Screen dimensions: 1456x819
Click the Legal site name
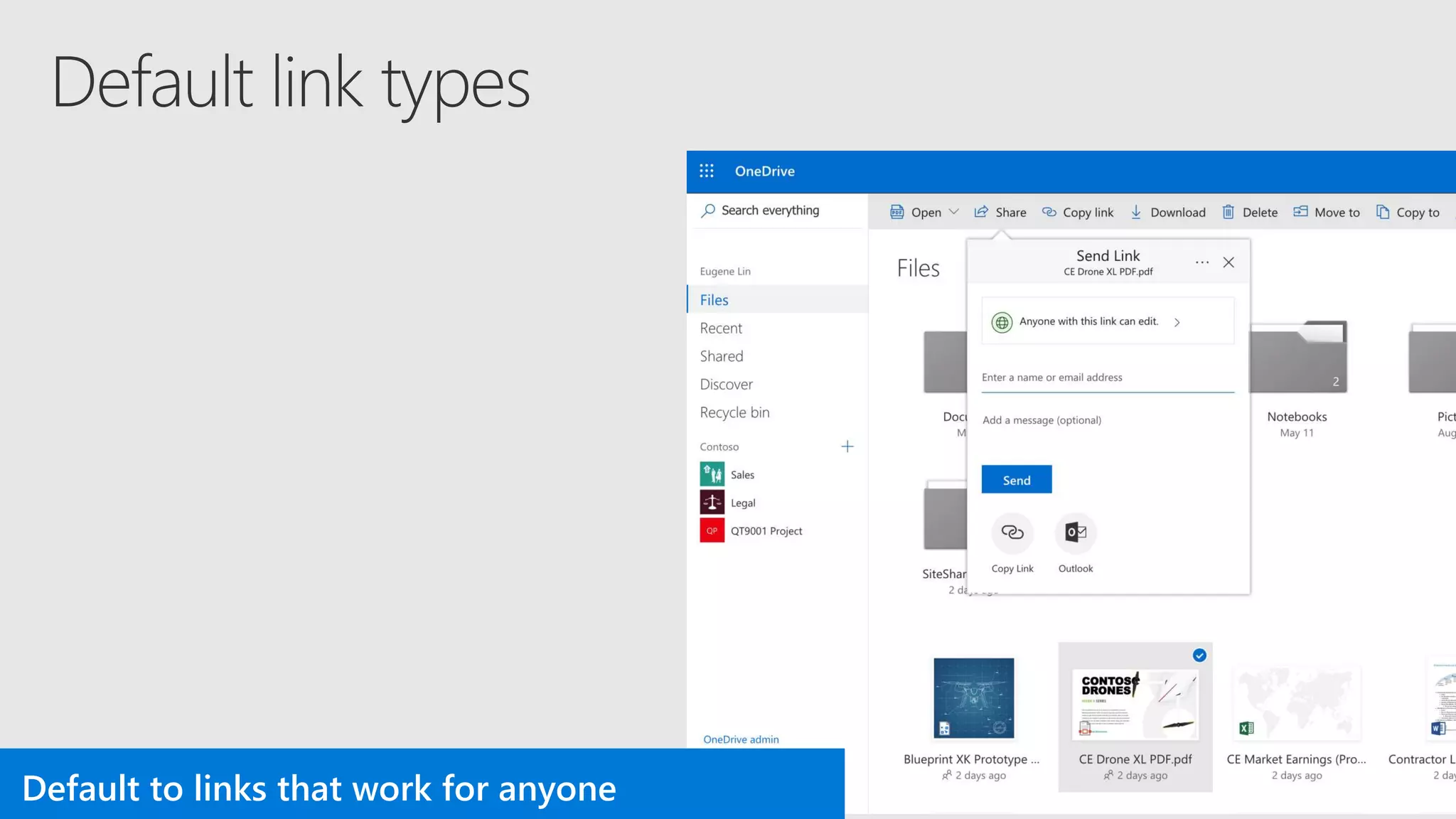[x=743, y=503]
